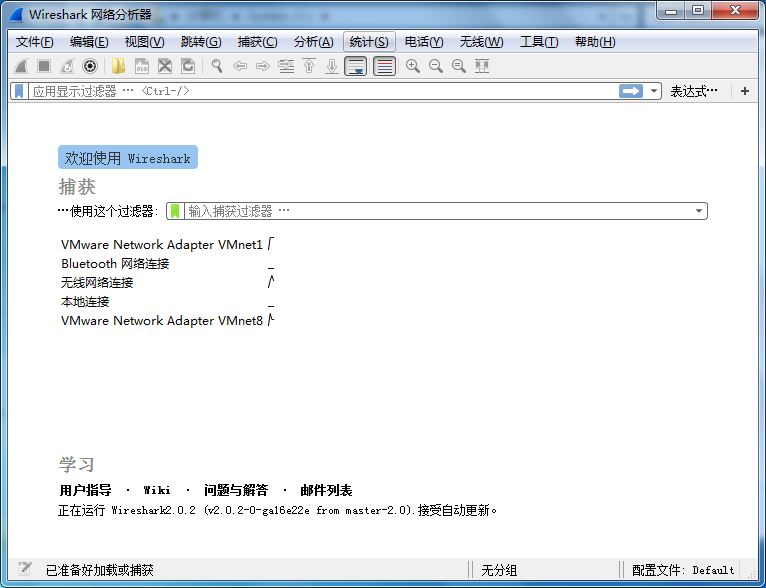The image size is (766, 588).
Task: Find a packet using magnifier icon
Action: click(217, 66)
